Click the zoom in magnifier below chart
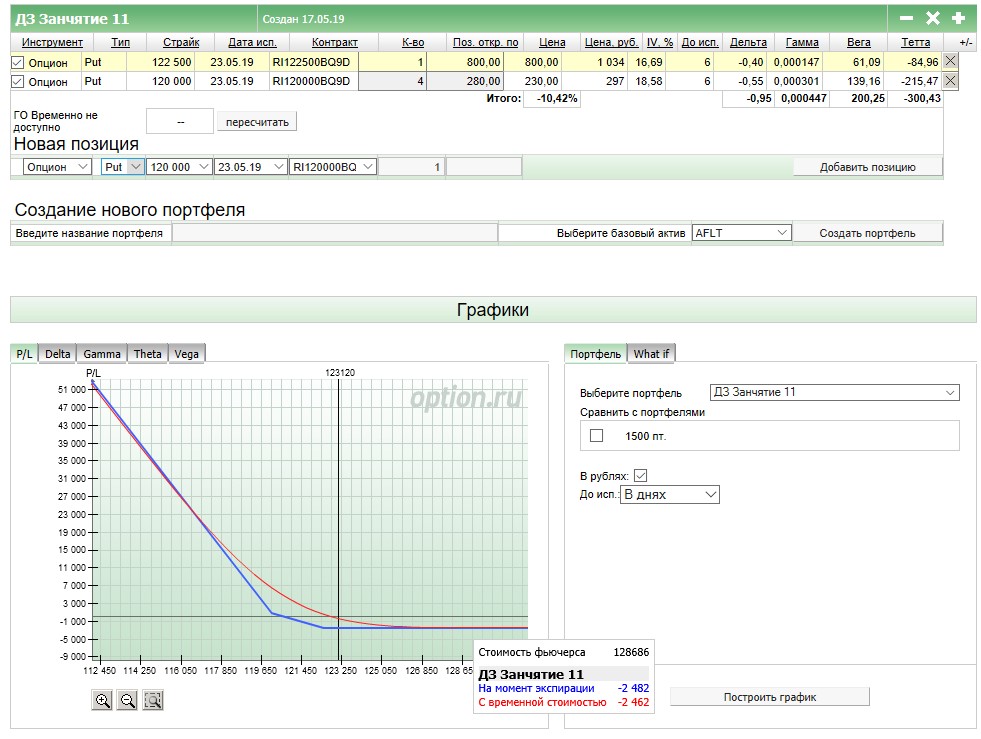 (x=102, y=701)
